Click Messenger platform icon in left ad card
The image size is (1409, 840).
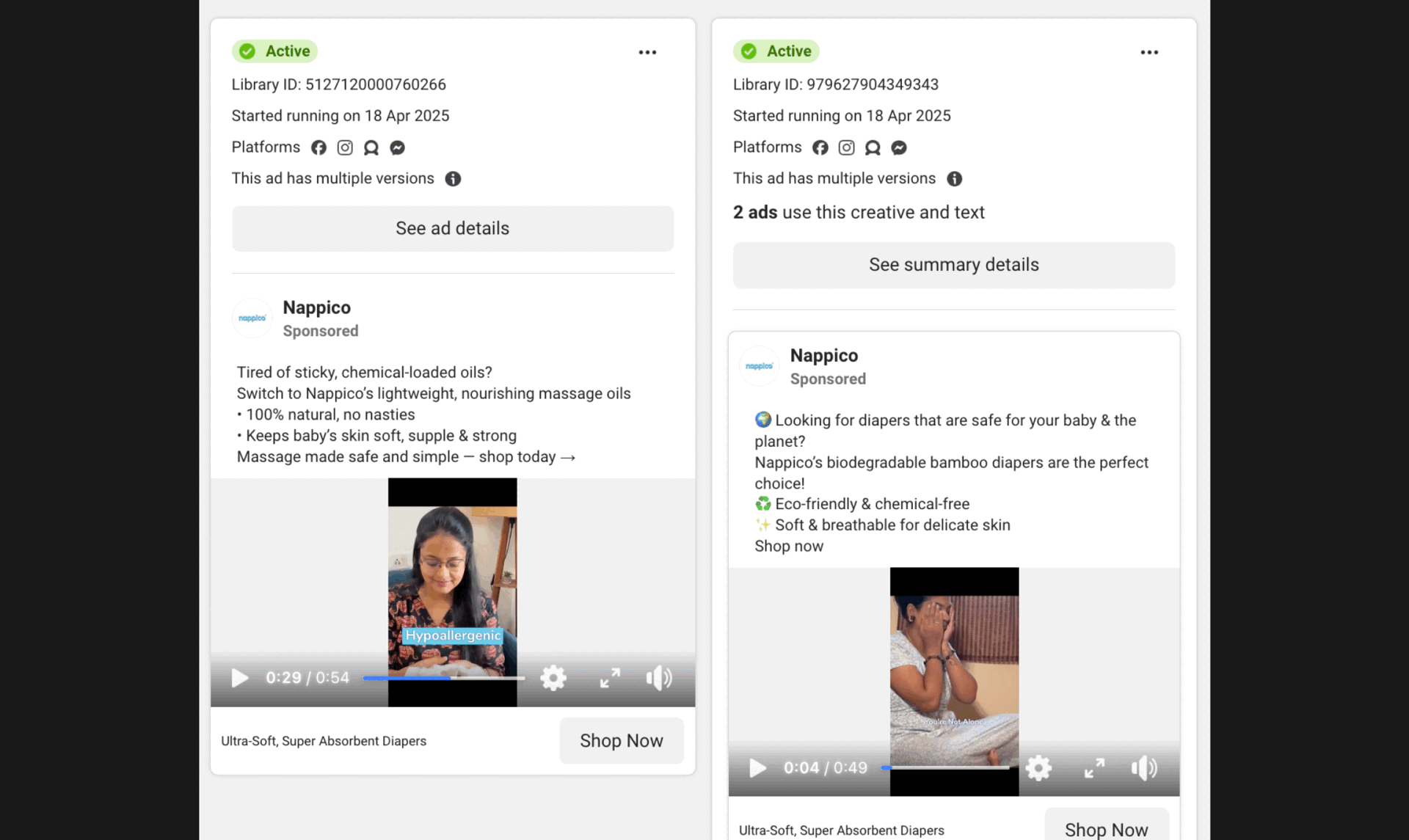point(398,147)
